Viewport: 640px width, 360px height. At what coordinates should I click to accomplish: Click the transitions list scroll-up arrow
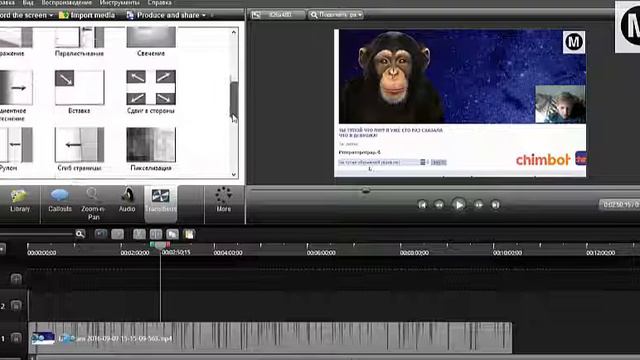[x=234, y=32]
